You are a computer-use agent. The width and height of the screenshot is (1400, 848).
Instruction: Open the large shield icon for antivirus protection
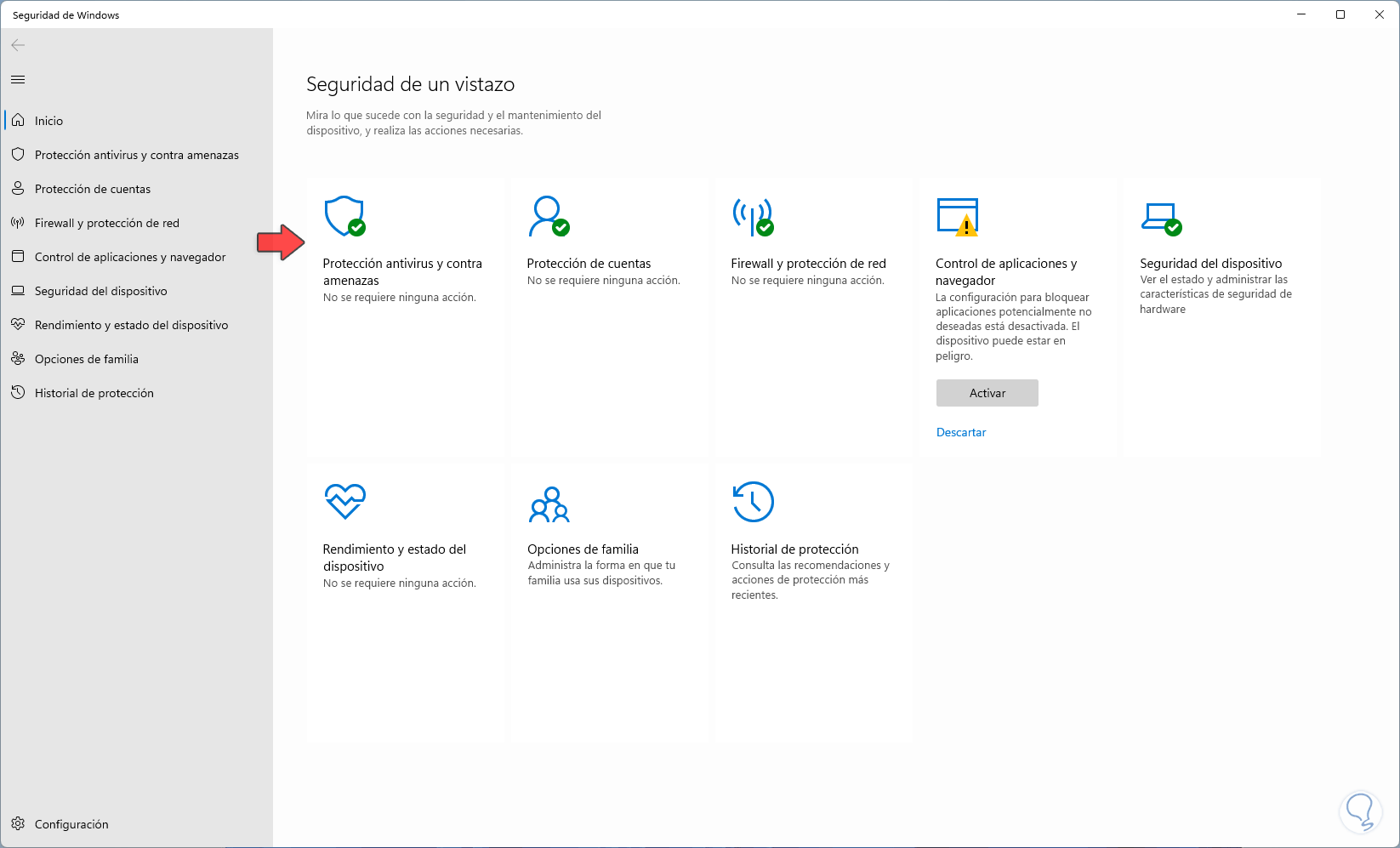tap(345, 216)
